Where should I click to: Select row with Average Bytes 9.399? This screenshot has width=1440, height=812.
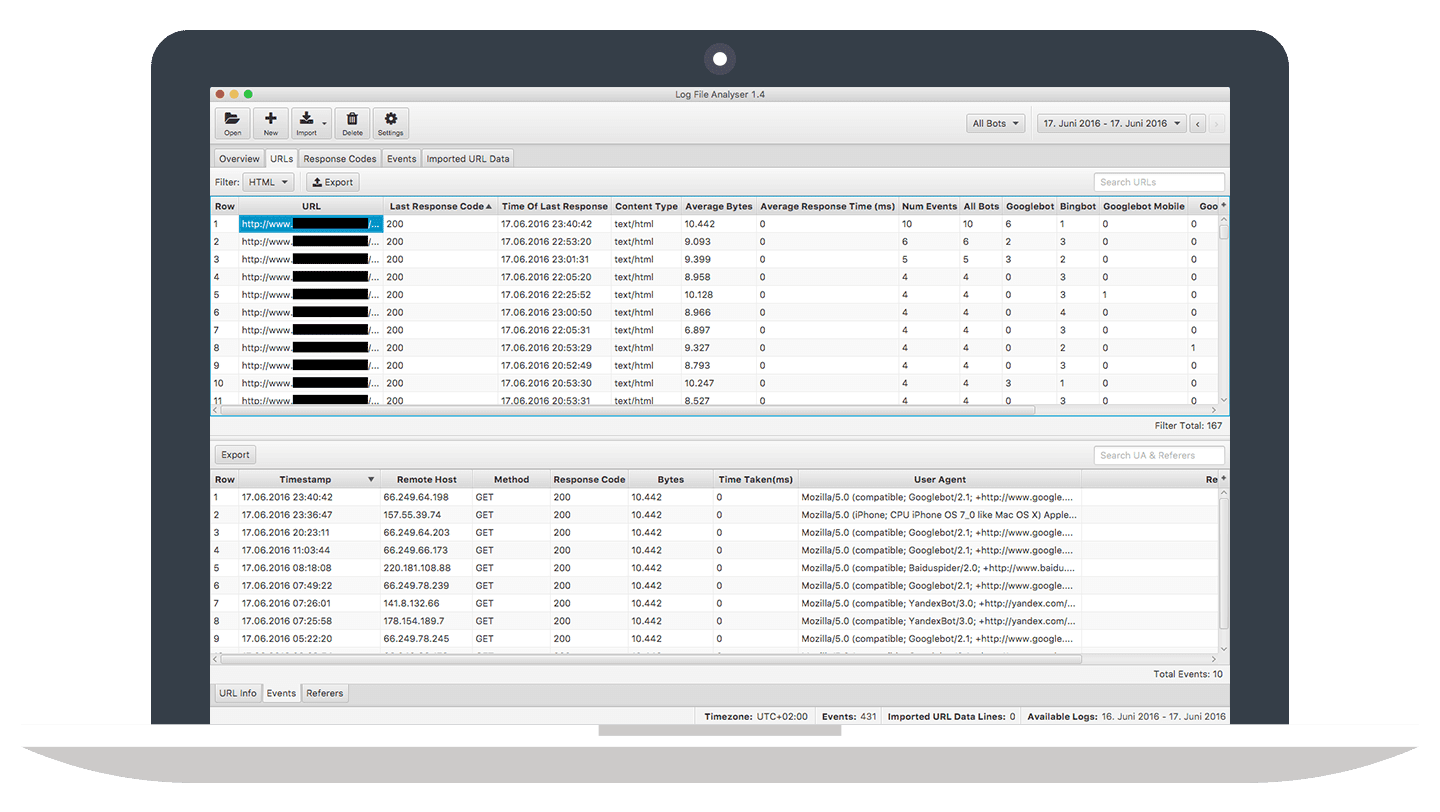click(714, 259)
